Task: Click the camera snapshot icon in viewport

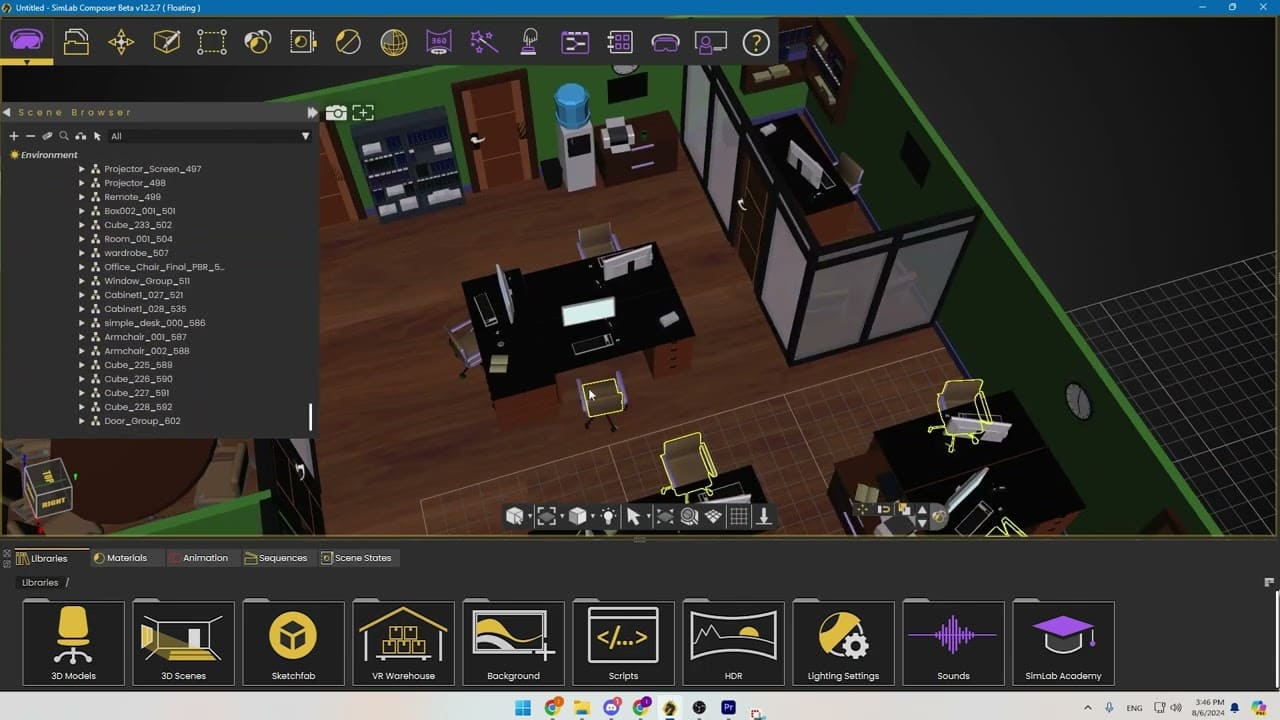Action: tap(336, 113)
